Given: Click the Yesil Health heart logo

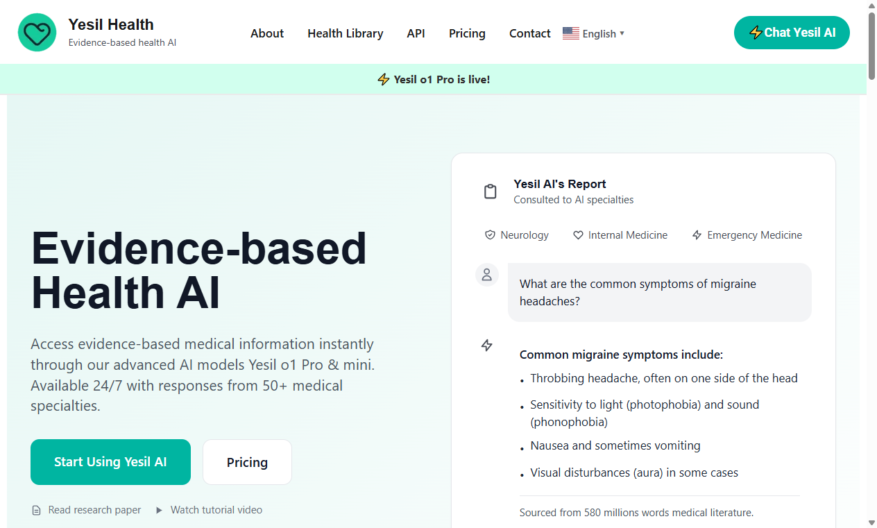Looking at the screenshot, I should pyautogui.click(x=37, y=32).
